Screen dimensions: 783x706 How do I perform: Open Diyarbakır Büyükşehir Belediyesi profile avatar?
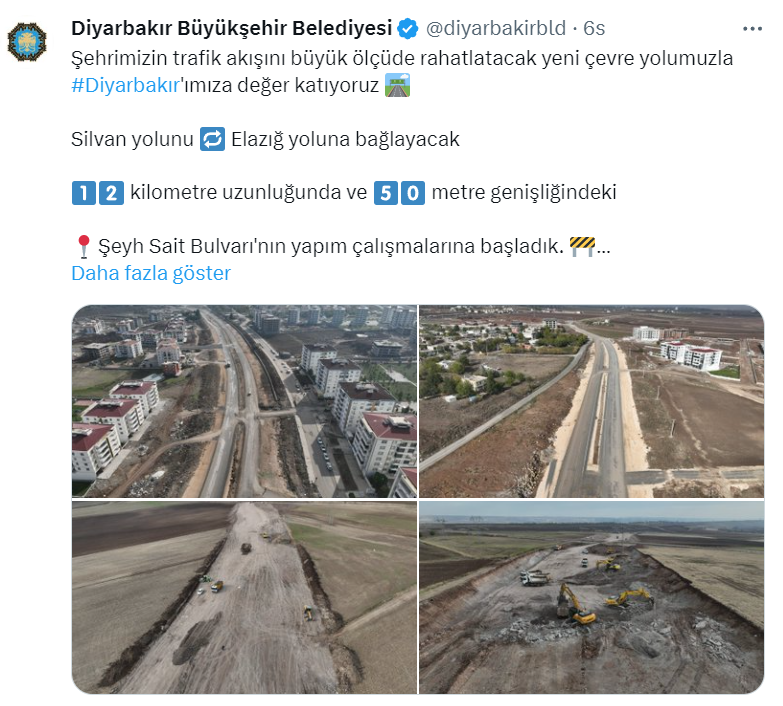pos(27,41)
